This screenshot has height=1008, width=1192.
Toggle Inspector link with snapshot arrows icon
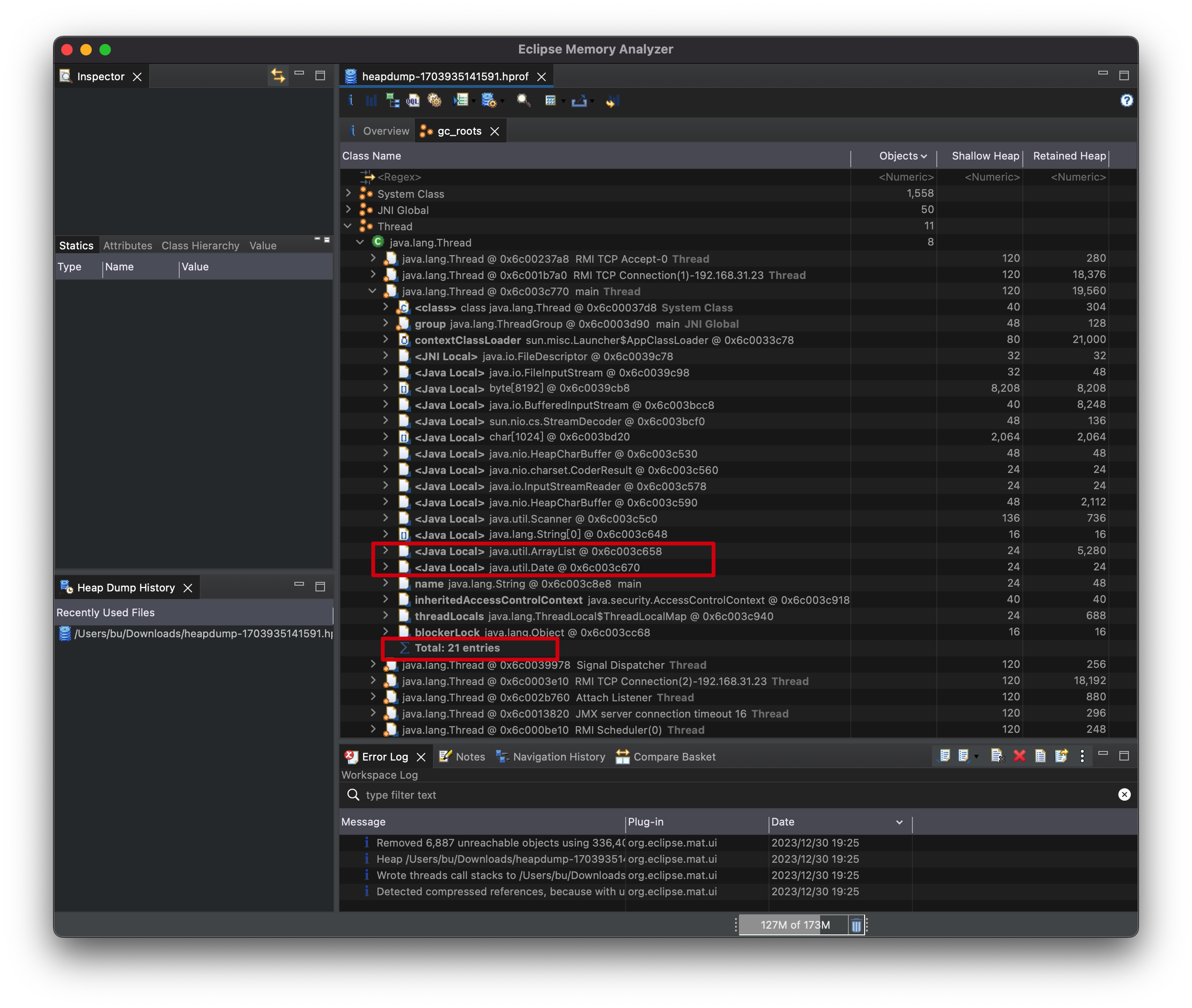(x=278, y=75)
